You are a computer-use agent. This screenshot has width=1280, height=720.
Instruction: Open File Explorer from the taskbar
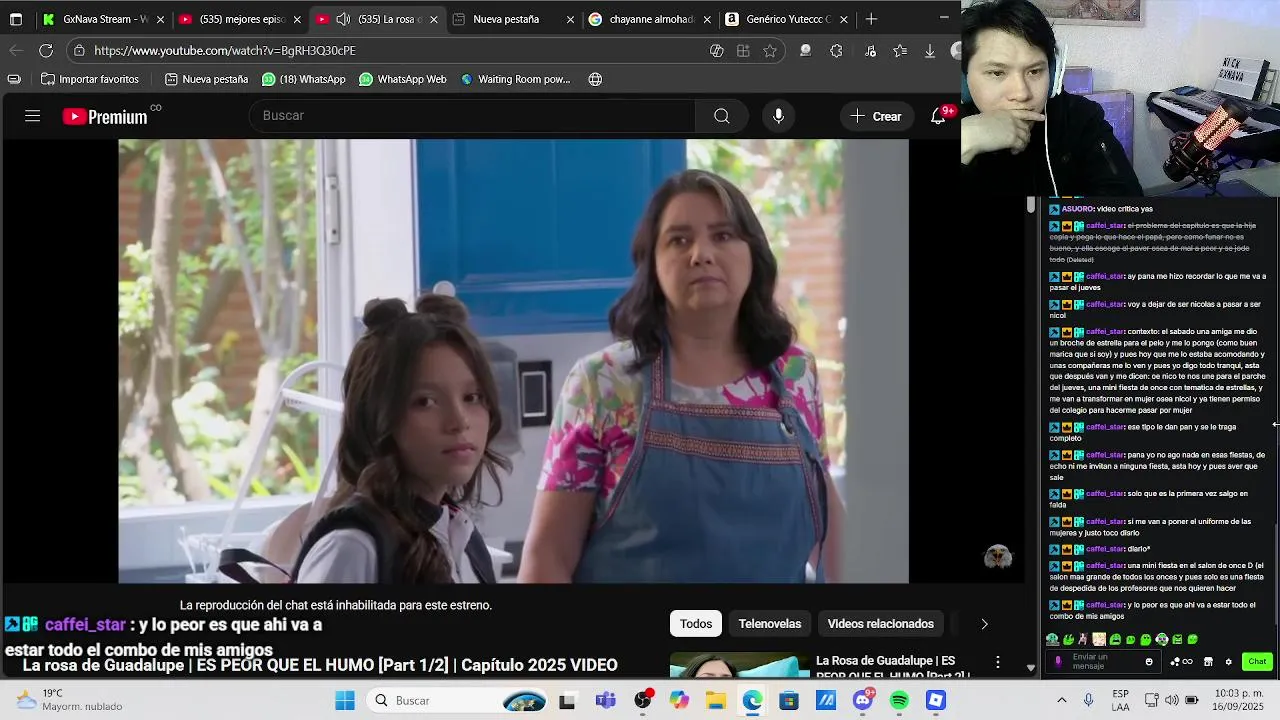coord(715,700)
